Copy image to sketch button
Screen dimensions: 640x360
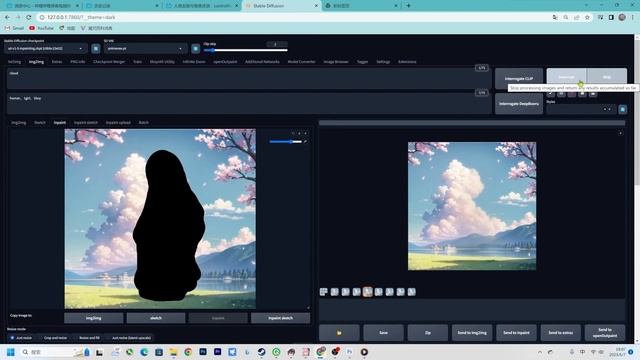(156, 318)
